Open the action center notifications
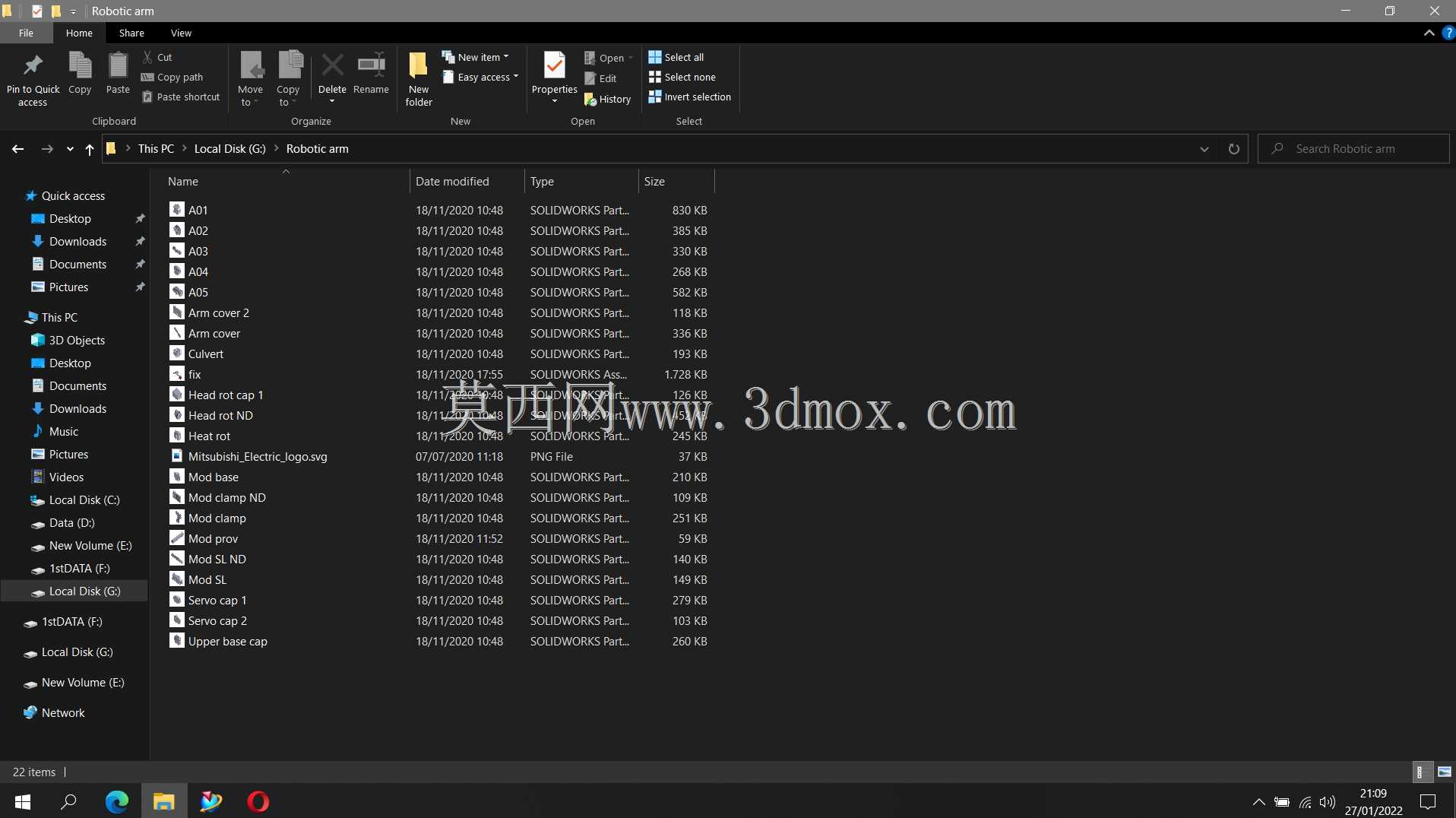The height and width of the screenshot is (818, 1456). click(1428, 801)
